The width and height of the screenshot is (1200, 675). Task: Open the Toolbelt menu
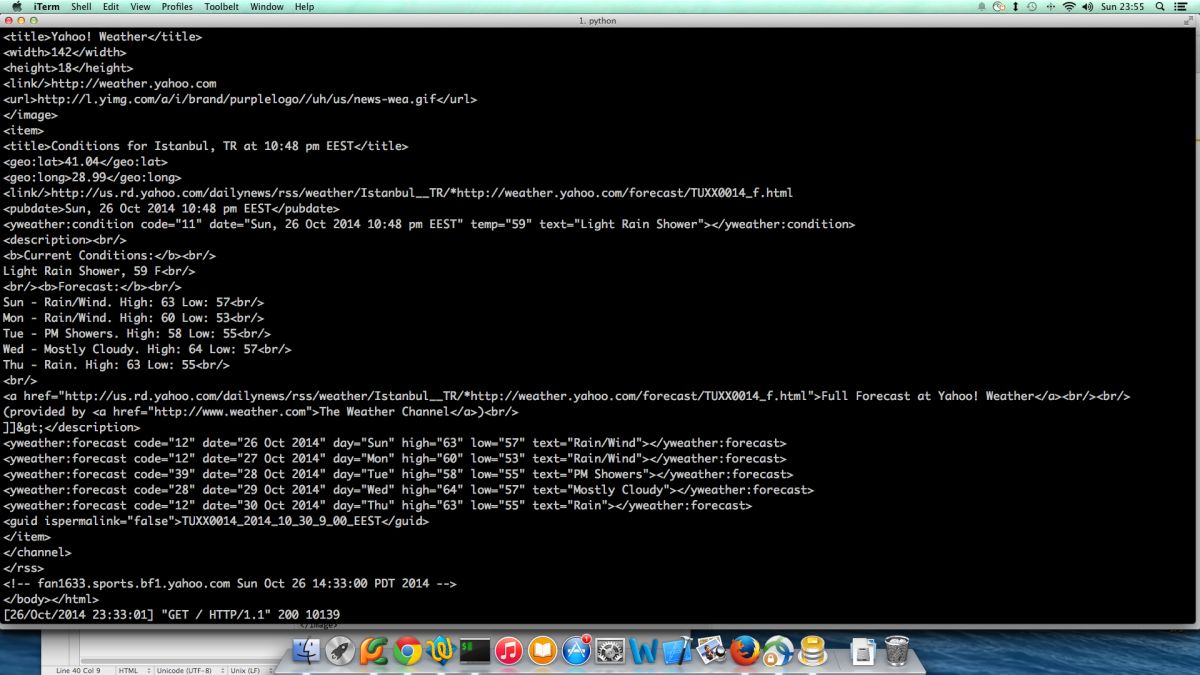(x=221, y=6)
